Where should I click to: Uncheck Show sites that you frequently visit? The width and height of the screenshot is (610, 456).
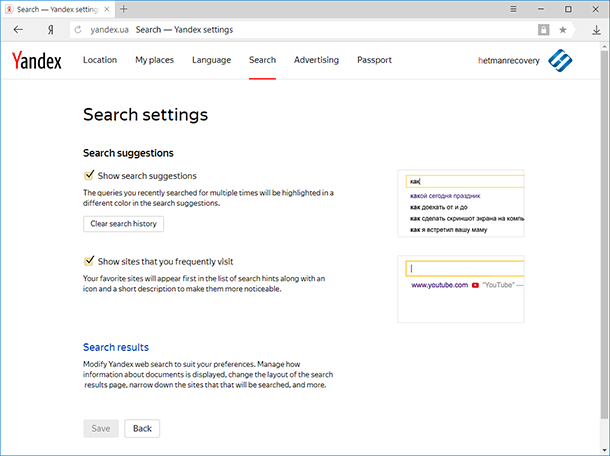[89, 261]
